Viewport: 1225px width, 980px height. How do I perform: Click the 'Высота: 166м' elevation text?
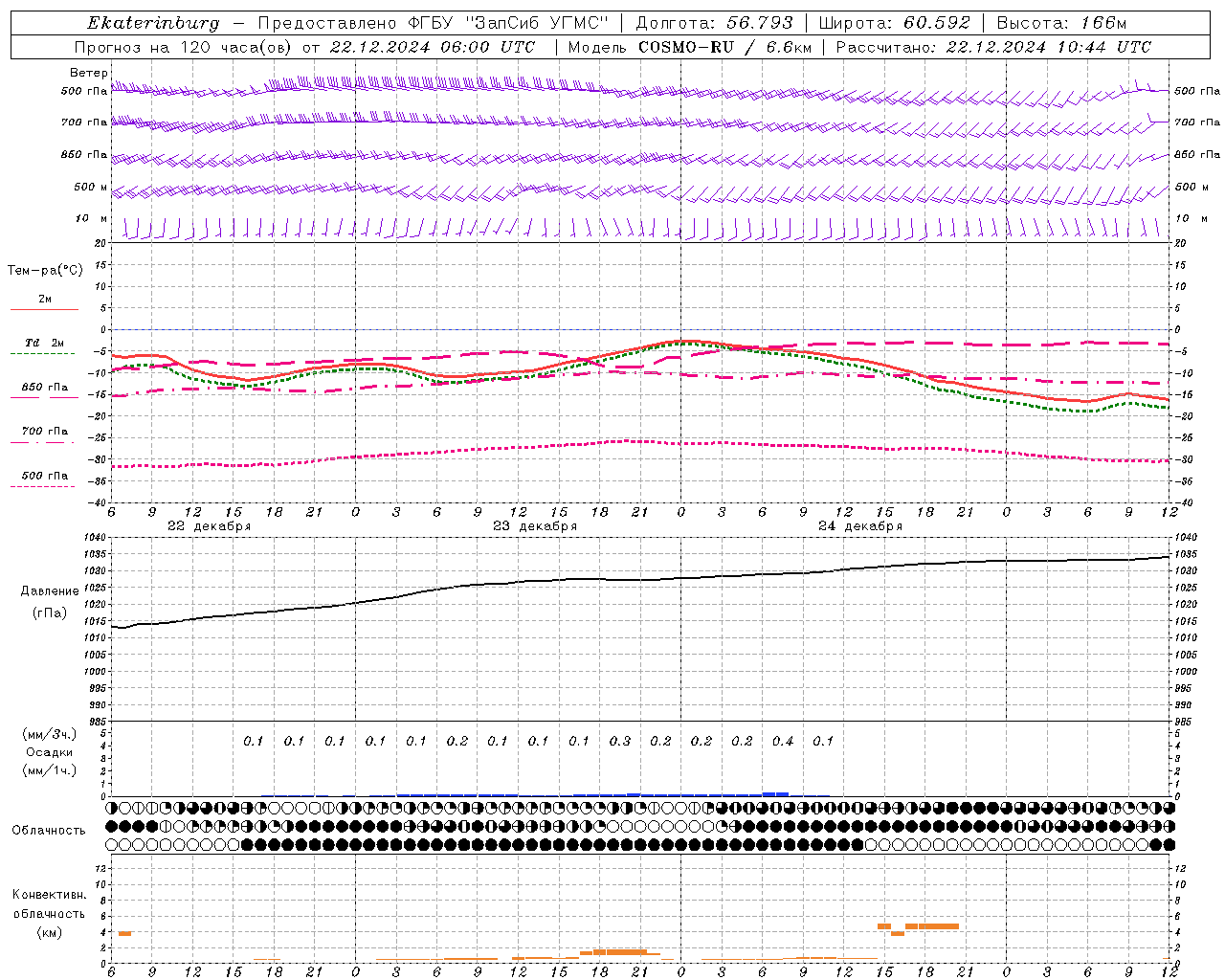[x=1062, y=23]
